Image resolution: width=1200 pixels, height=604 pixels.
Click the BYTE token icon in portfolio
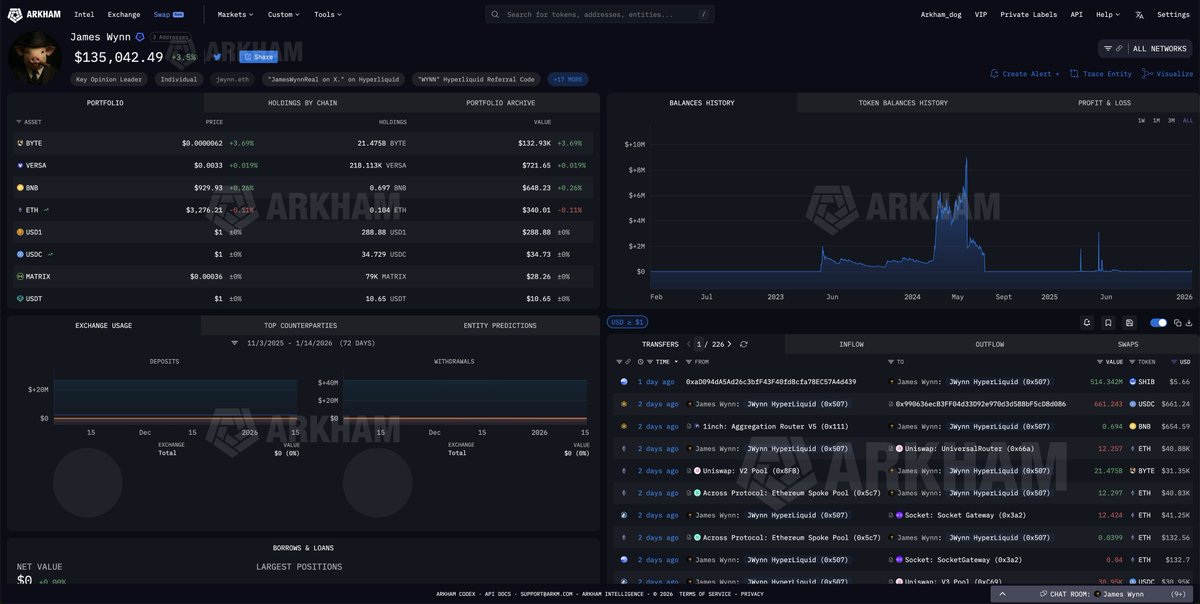(20, 143)
